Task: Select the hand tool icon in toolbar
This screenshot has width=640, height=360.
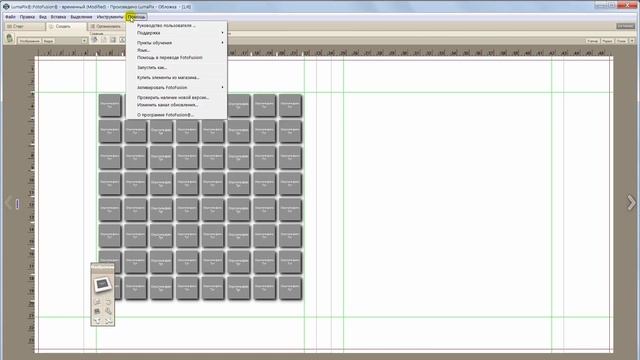Action: pyautogui.click(x=10, y=39)
